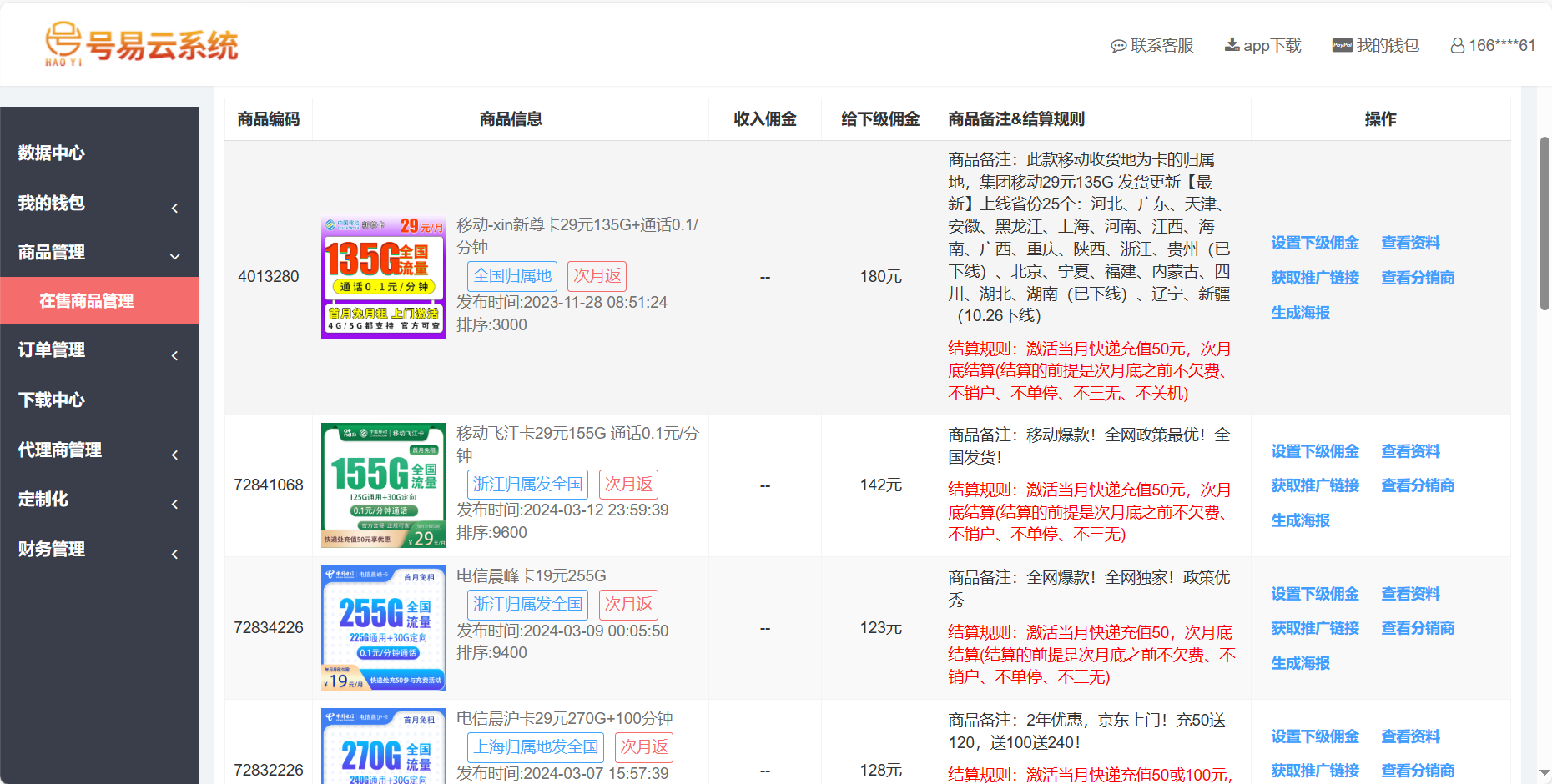Screen dimensions: 1552x784
Task: Click 获取推广链接 for product 72841068
Action: (x=1315, y=485)
